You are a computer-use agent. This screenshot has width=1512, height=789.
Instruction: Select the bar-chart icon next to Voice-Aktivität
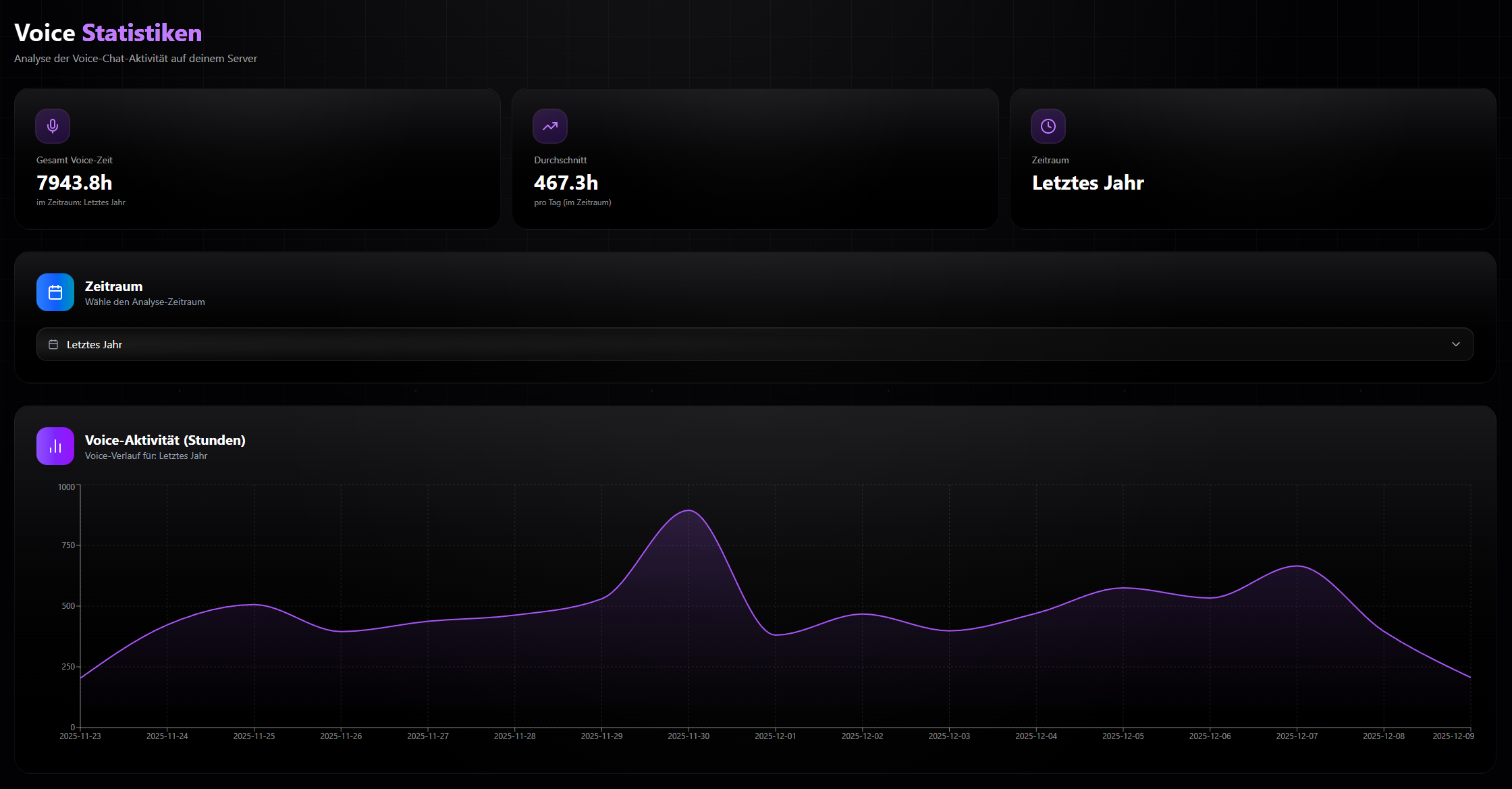point(55,446)
